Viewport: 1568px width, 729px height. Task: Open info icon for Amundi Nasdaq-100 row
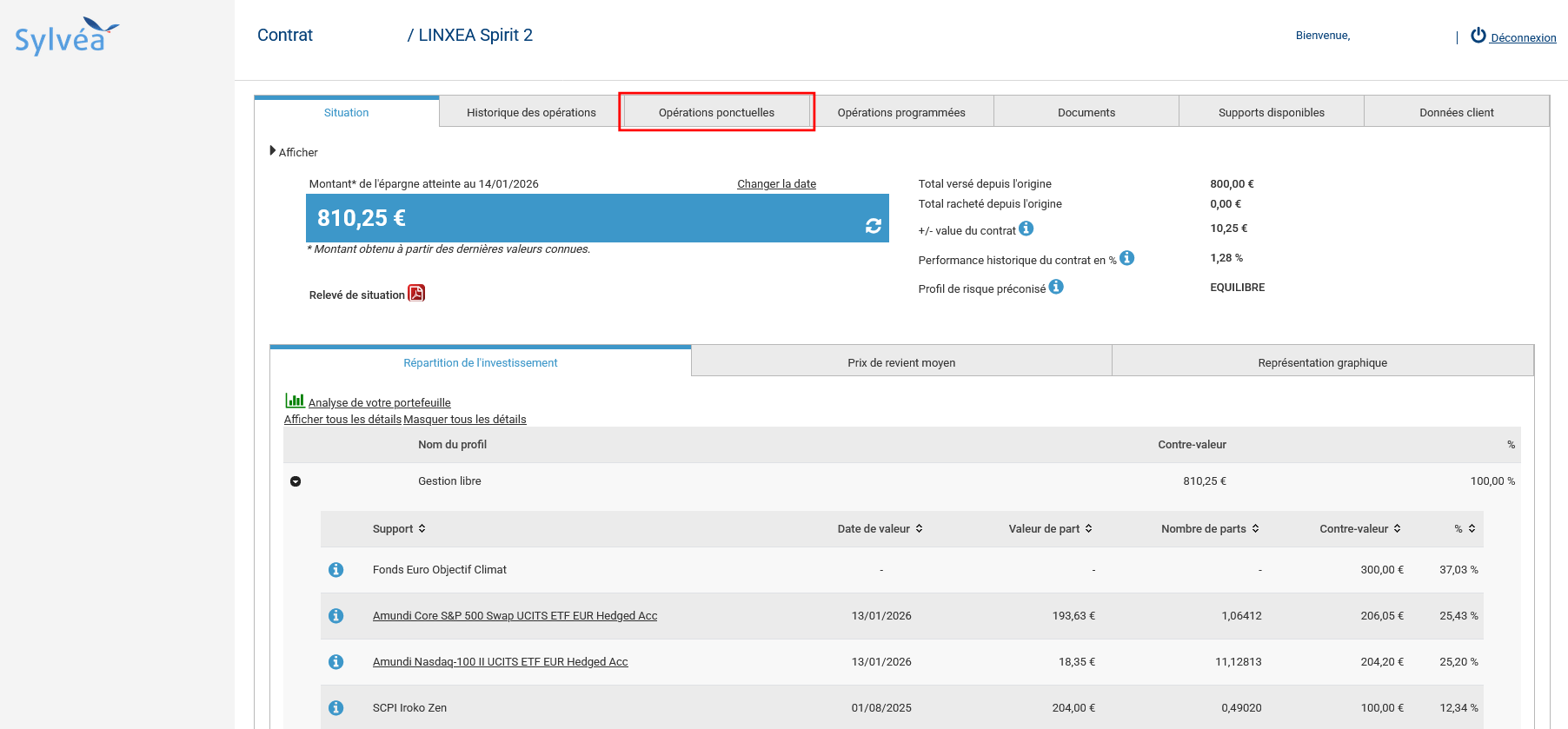point(336,662)
